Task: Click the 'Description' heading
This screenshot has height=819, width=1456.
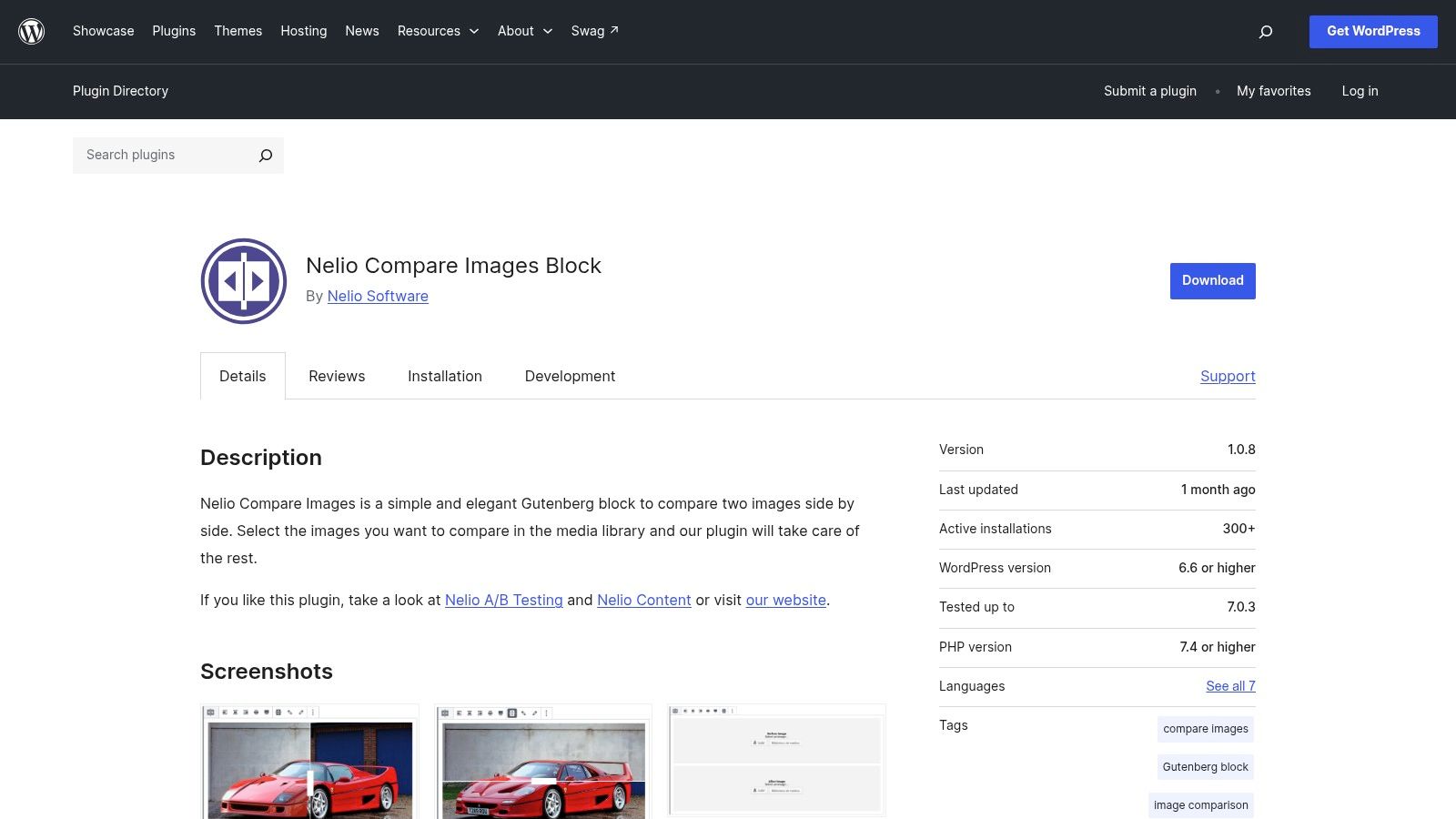Action: pyautogui.click(x=261, y=458)
